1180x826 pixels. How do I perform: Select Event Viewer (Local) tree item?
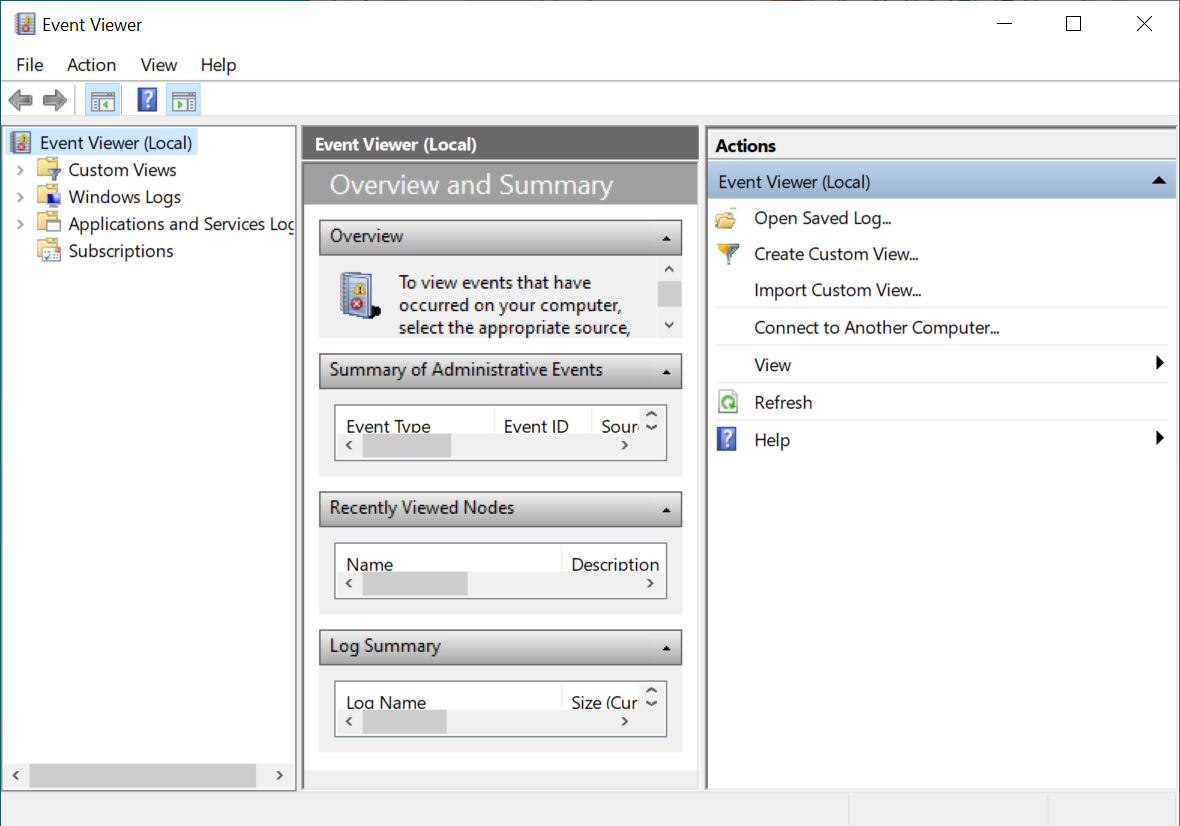pyautogui.click(x=116, y=142)
